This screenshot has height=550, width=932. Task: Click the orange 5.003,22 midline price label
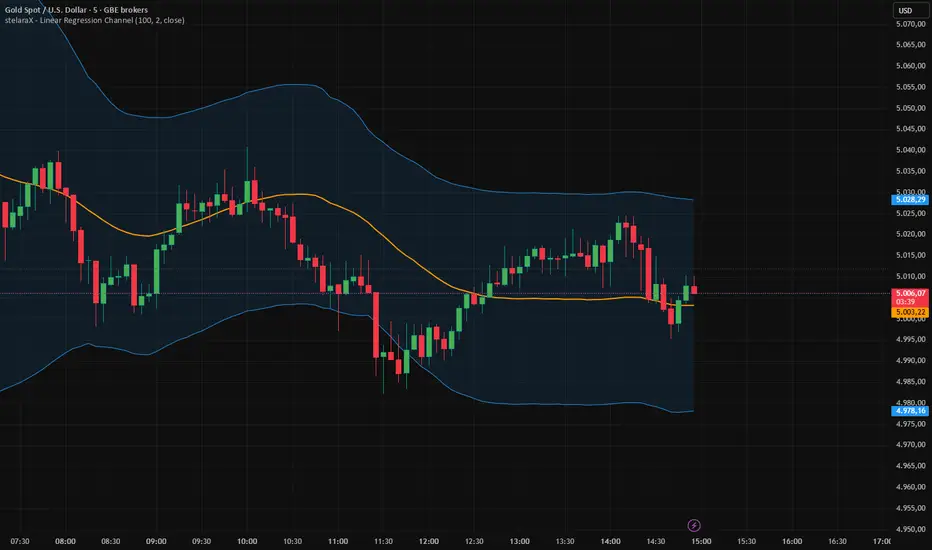coord(909,313)
